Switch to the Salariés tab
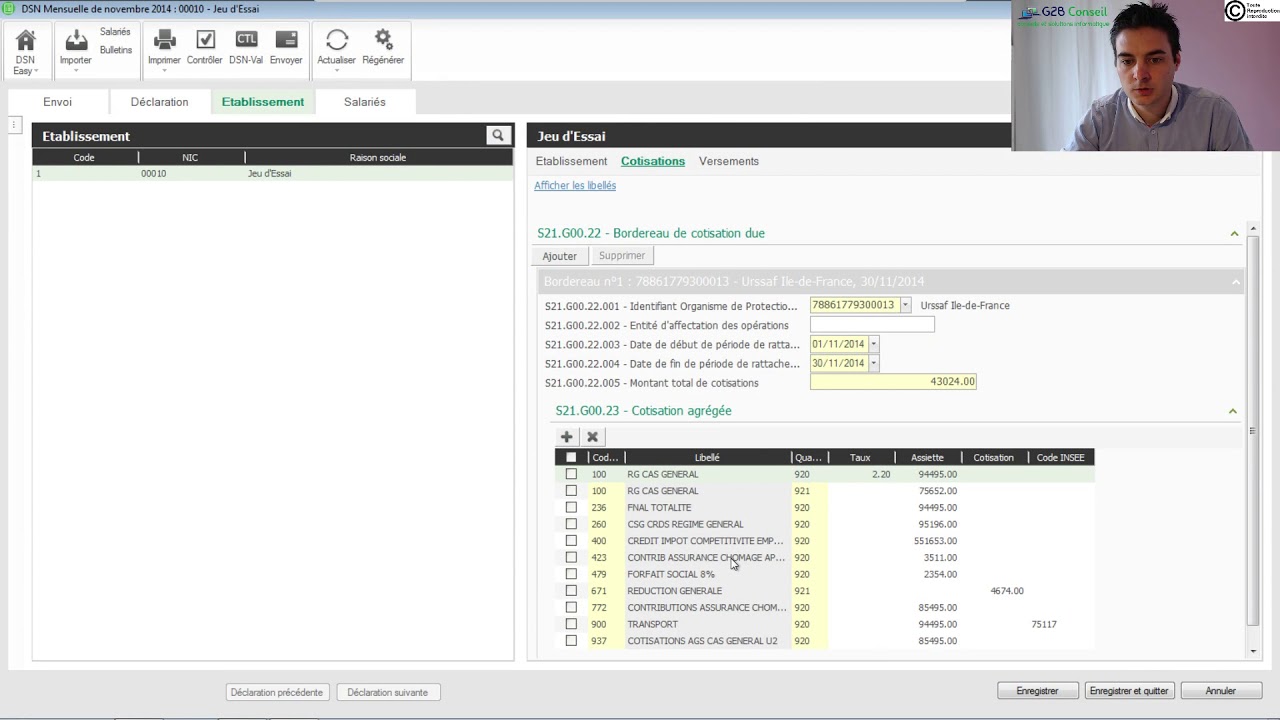Viewport: 1280px width, 720px height. click(x=365, y=102)
